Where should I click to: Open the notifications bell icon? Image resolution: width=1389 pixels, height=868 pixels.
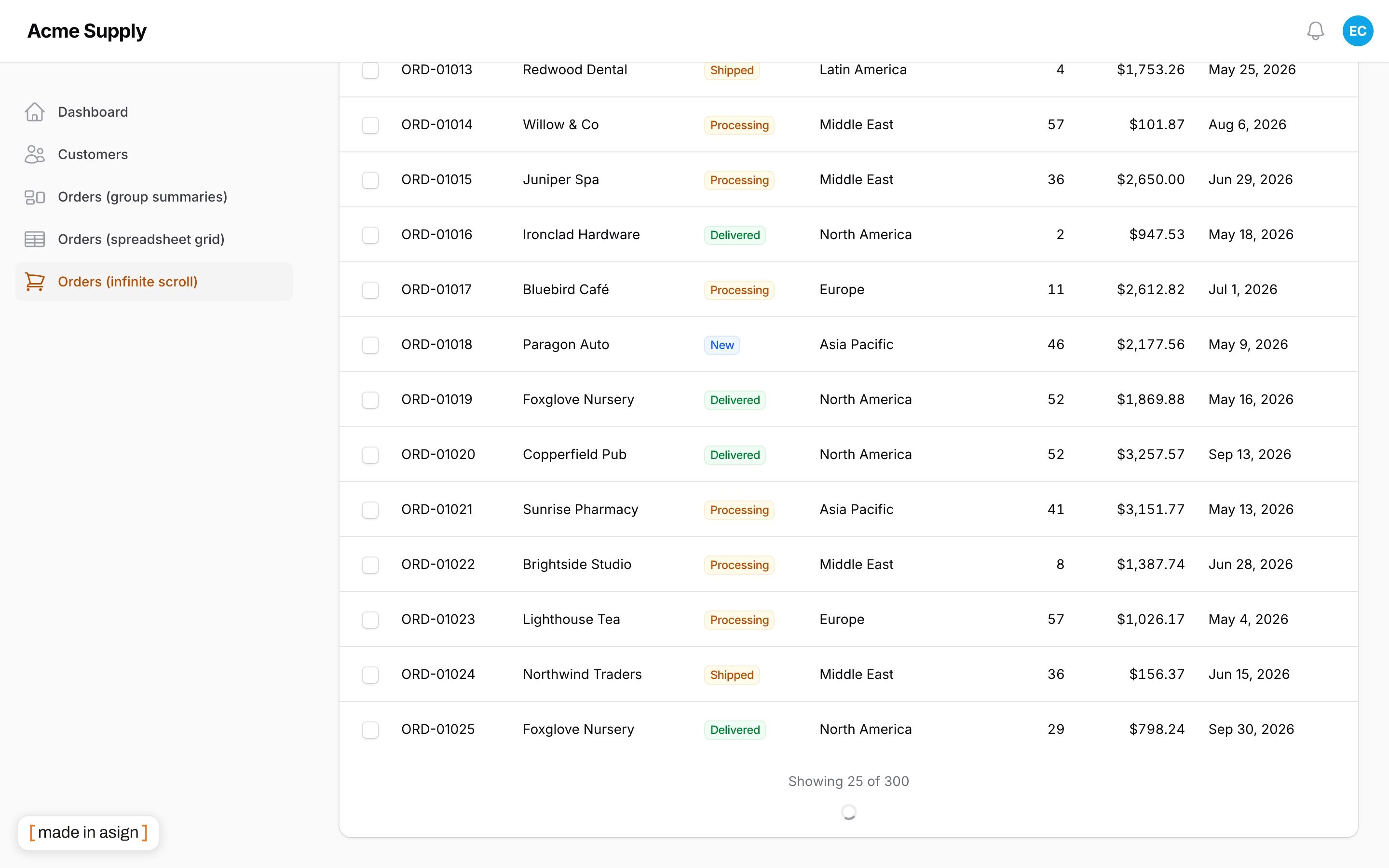coord(1315,31)
